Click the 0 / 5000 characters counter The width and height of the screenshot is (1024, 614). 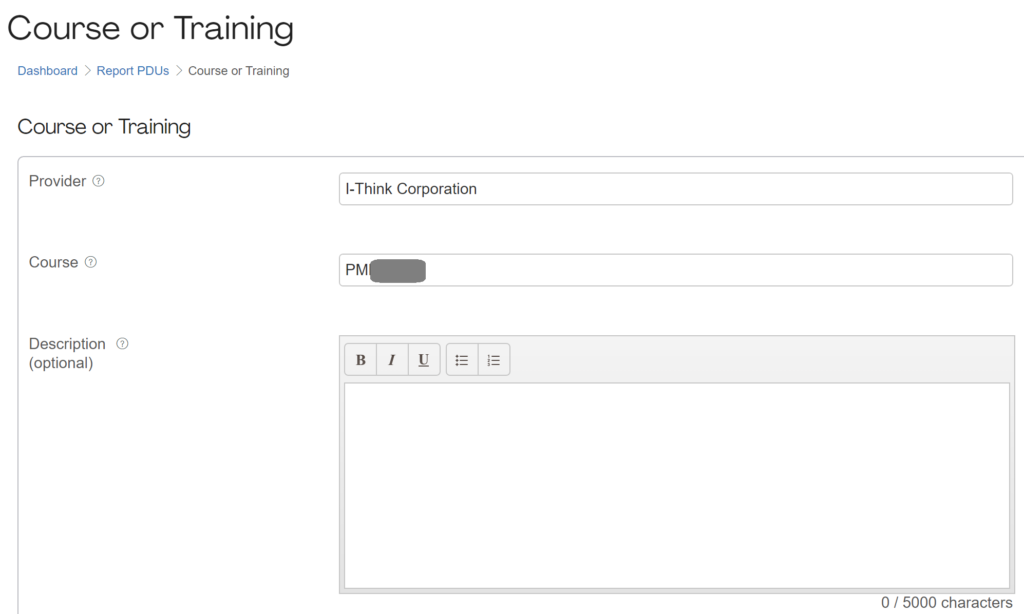946,602
